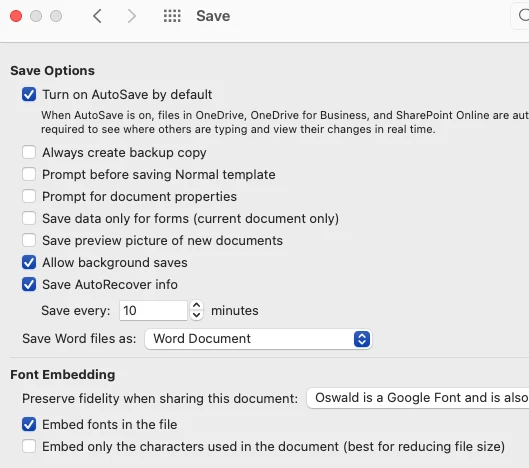Increase the Save every minutes stepper
The height and width of the screenshot is (468, 529).
coord(196,305)
